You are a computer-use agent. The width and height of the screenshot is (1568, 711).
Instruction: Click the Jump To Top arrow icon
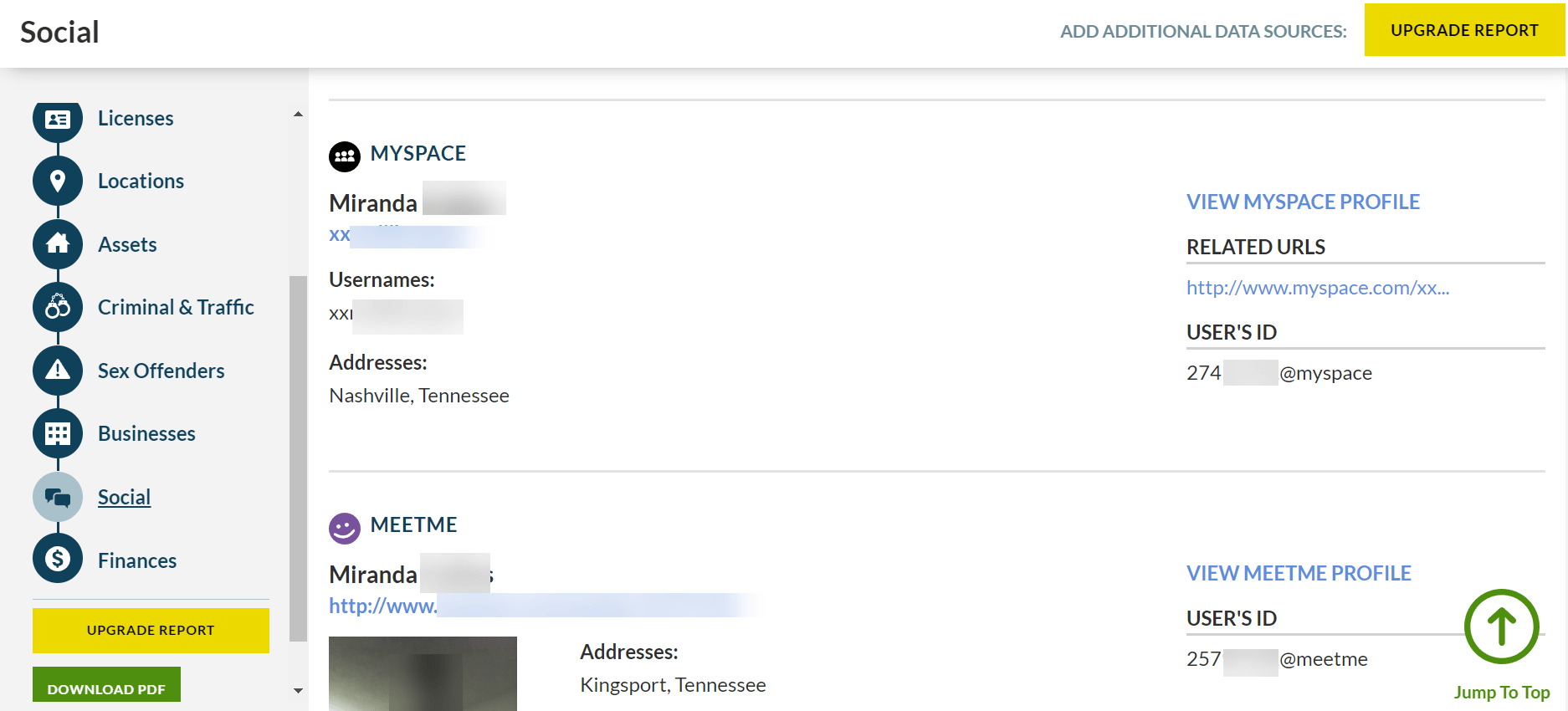(x=1502, y=627)
